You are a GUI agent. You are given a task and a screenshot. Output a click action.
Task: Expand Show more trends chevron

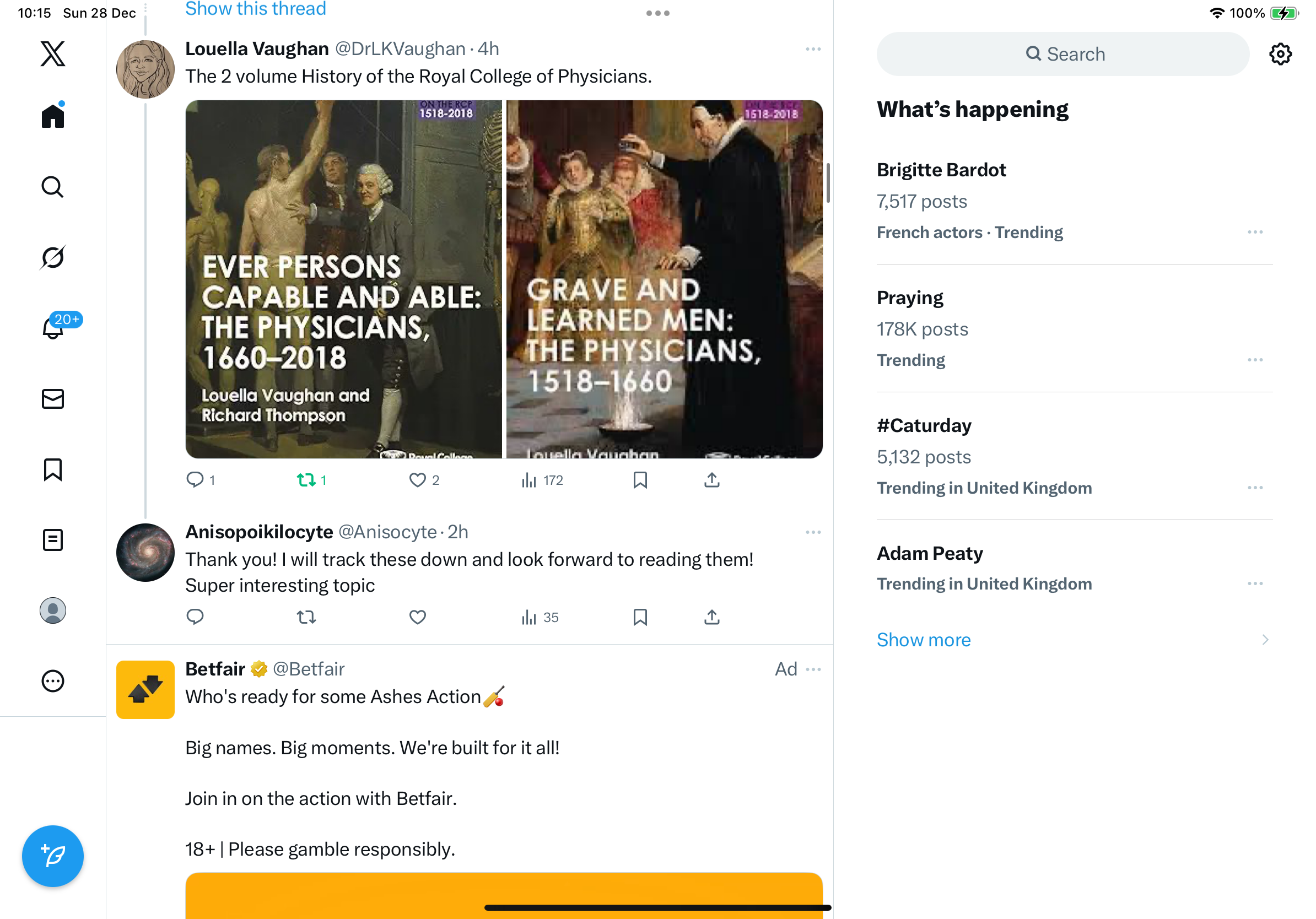1265,640
